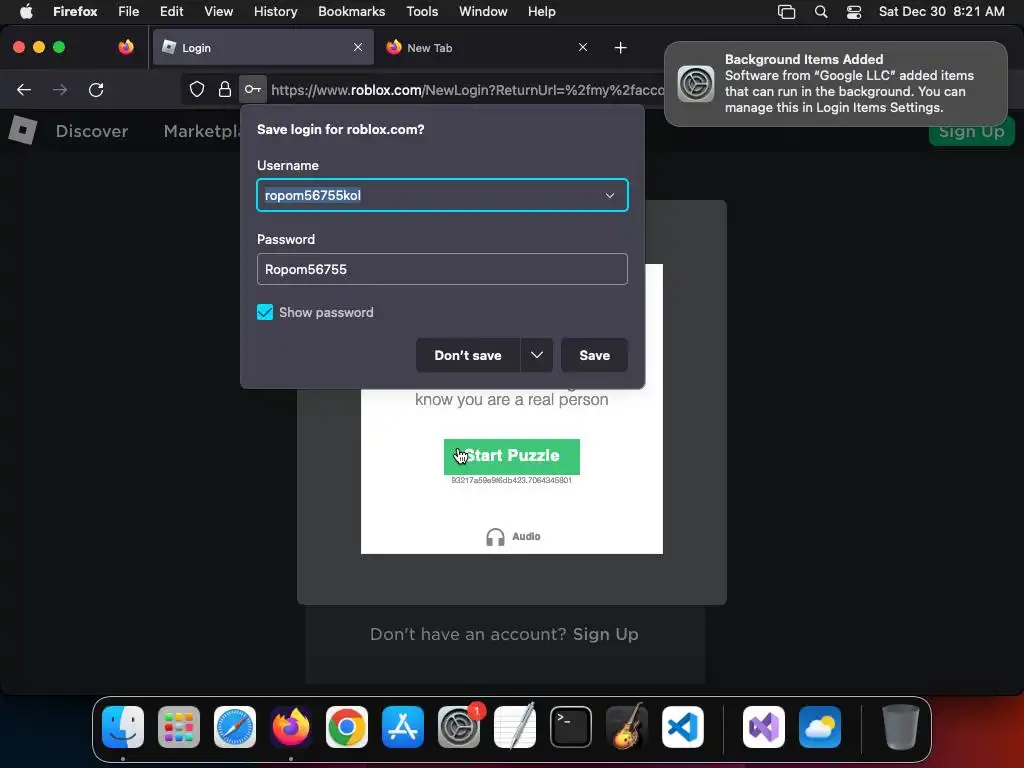
Task: Click Sign Up link below login box
Action: tap(605, 634)
